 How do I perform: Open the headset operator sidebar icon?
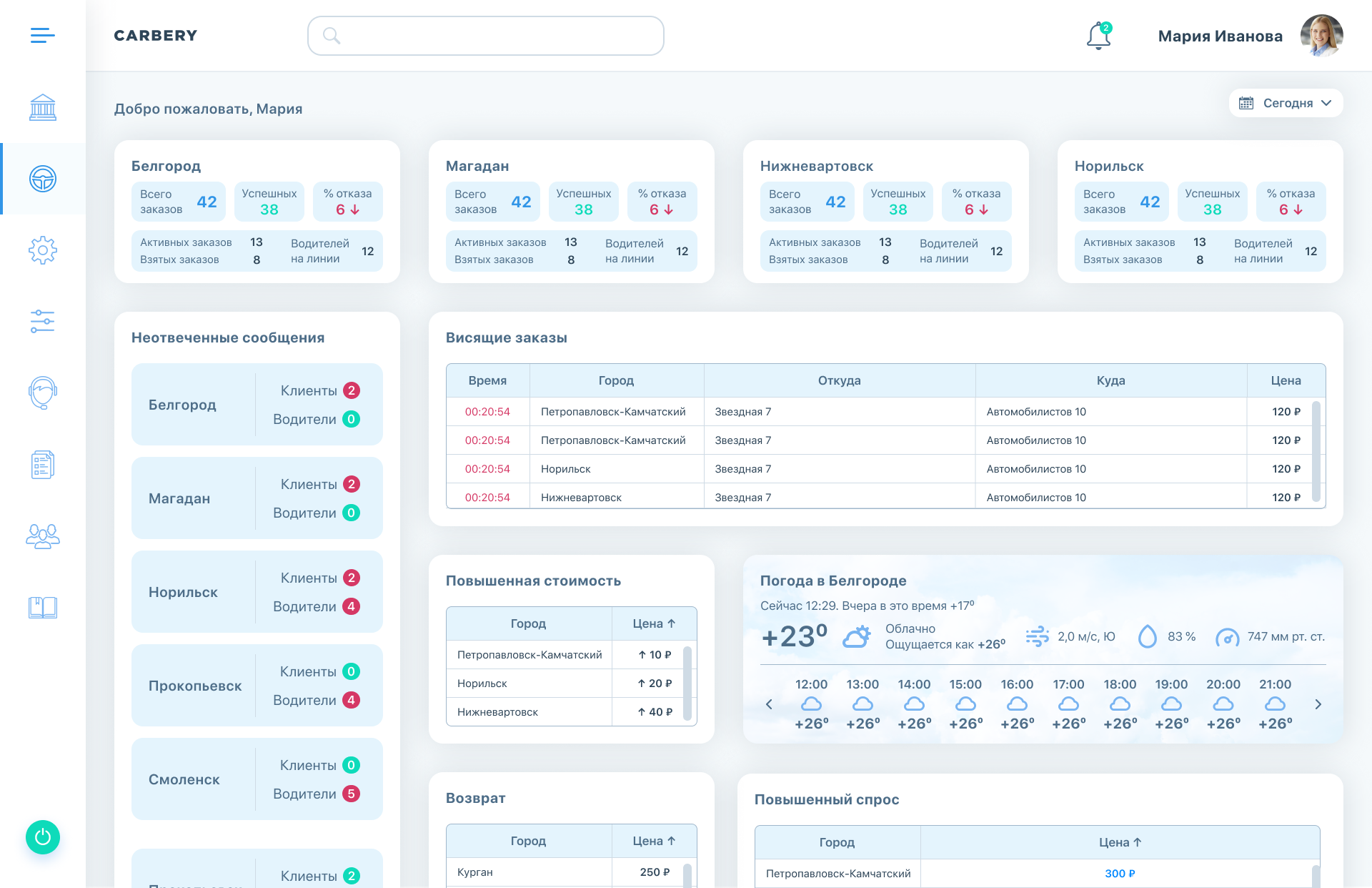click(x=43, y=393)
